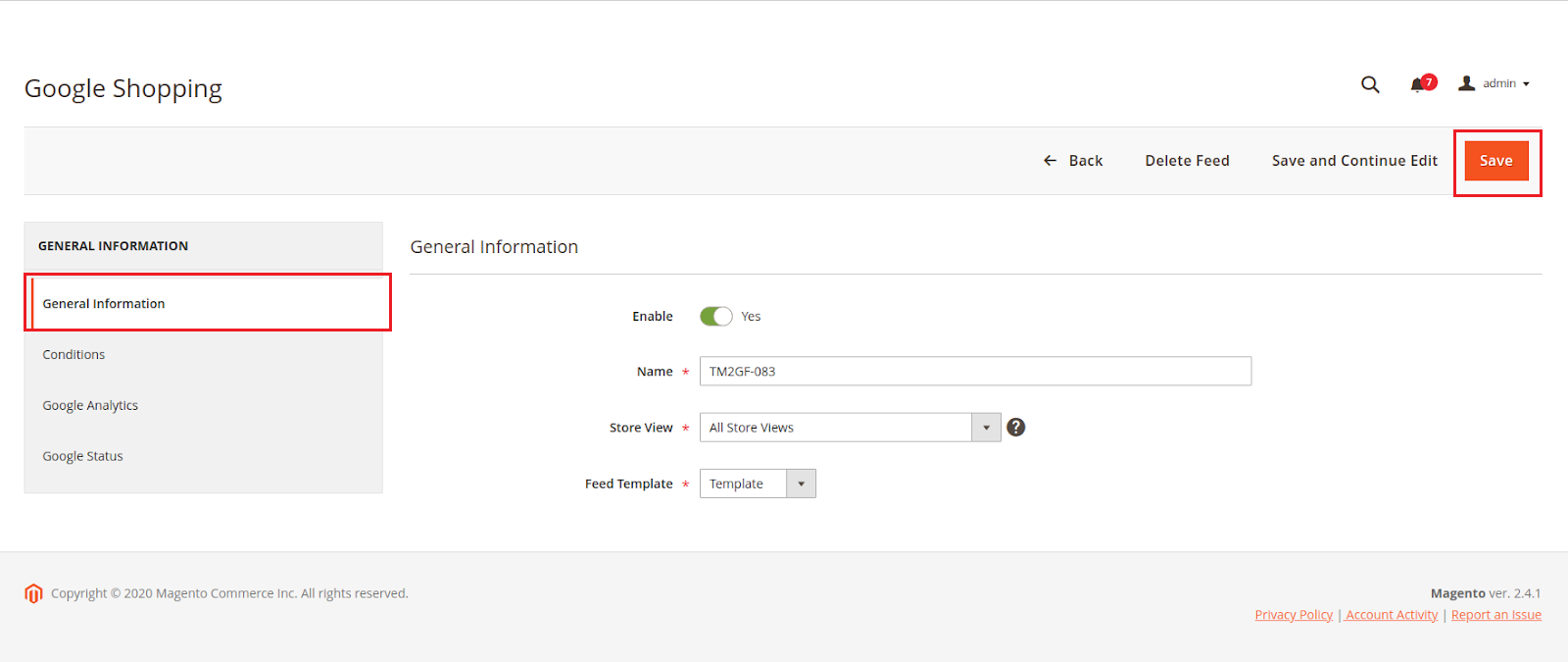This screenshot has height=662, width=1568.
Task: Switch to the Conditions tab
Action: click(73, 355)
